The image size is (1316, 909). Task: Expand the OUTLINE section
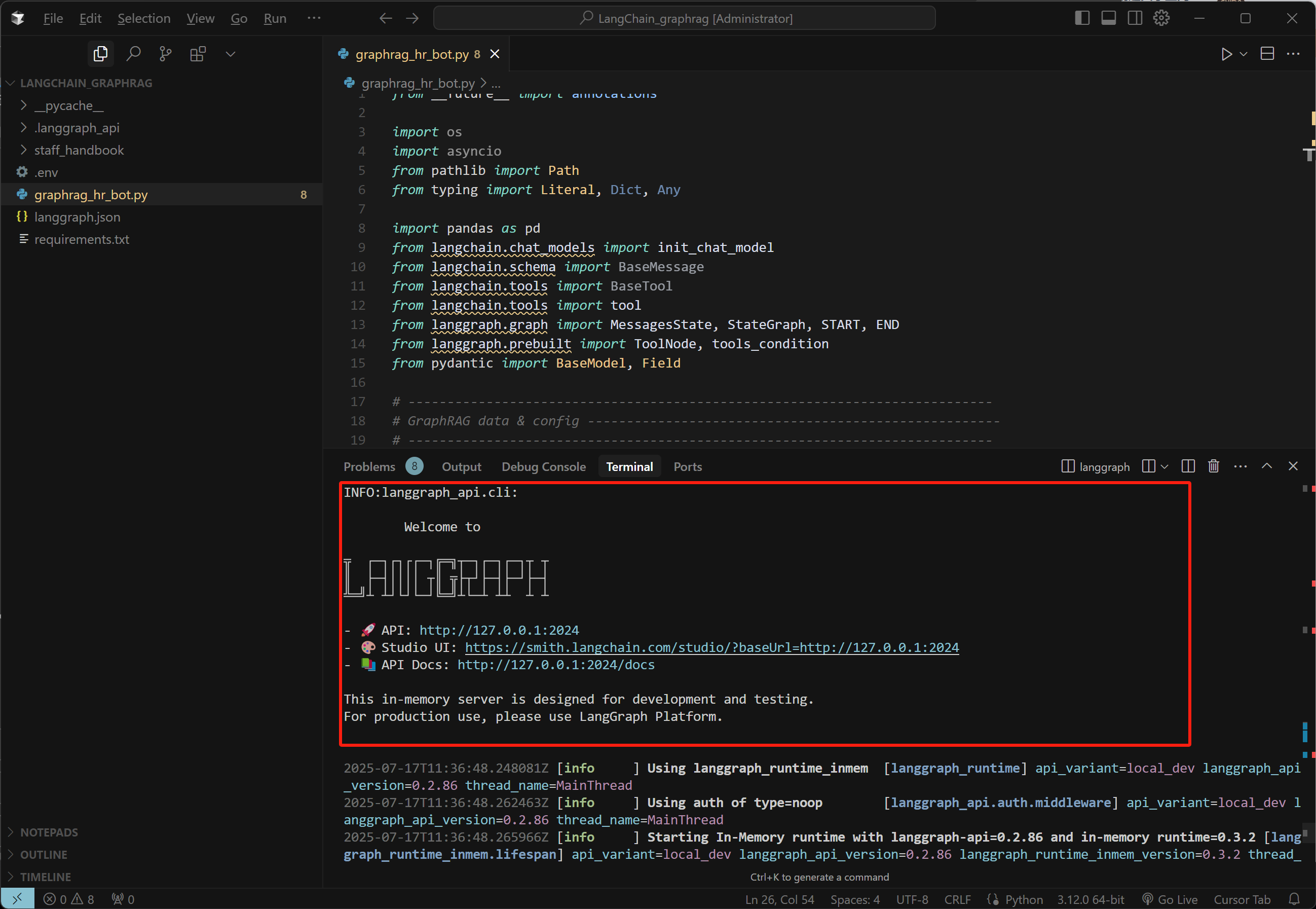click(x=161, y=854)
